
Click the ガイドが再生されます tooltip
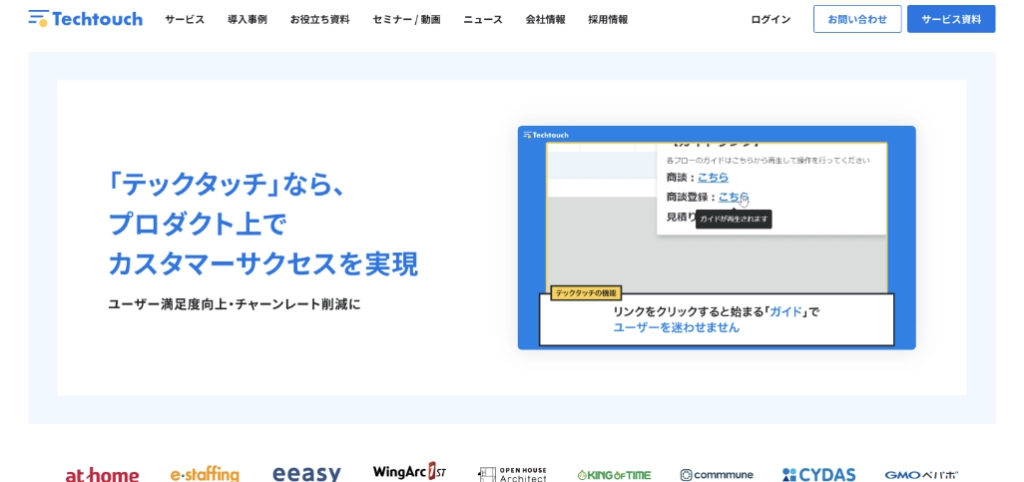pyautogui.click(x=734, y=219)
